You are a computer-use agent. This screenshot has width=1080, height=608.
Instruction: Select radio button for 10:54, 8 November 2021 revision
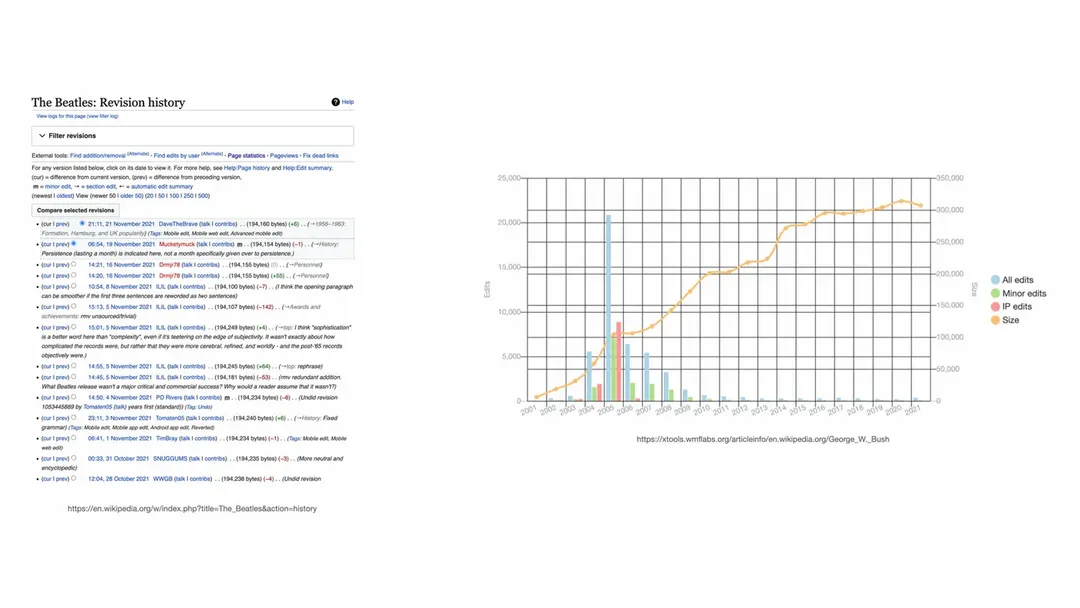pos(74,286)
